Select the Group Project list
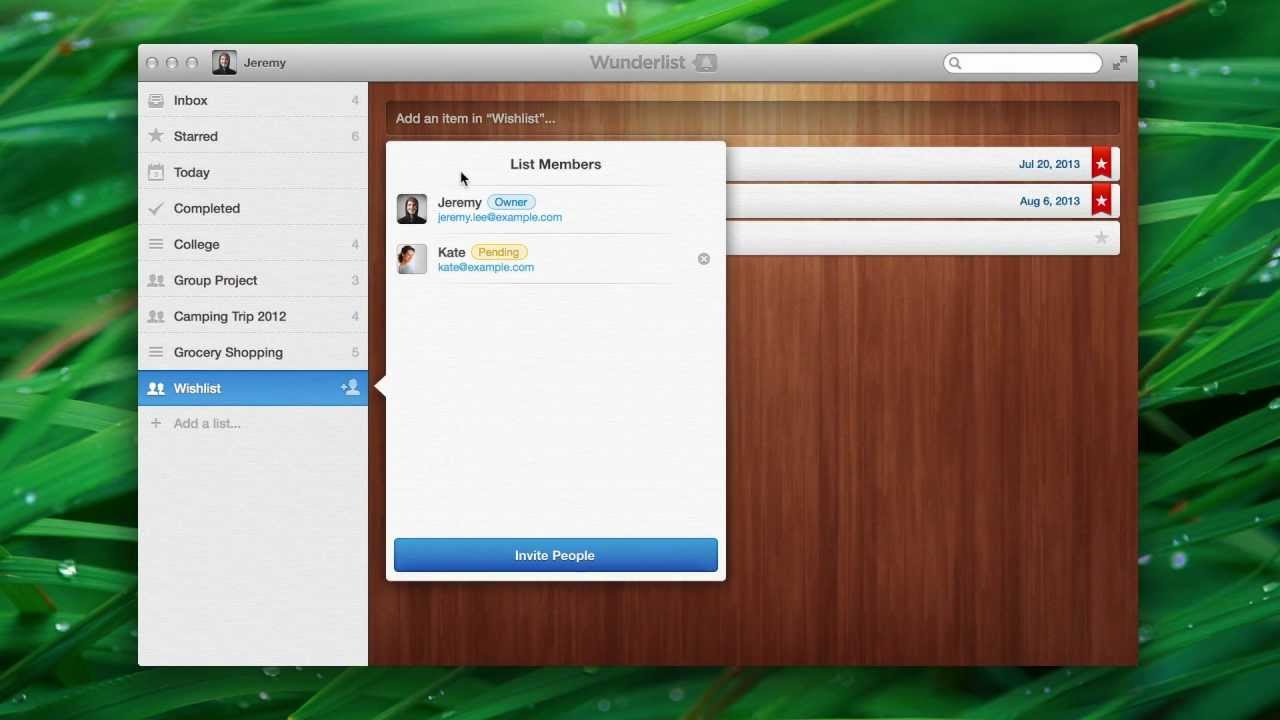The image size is (1280, 720). click(x=253, y=280)
